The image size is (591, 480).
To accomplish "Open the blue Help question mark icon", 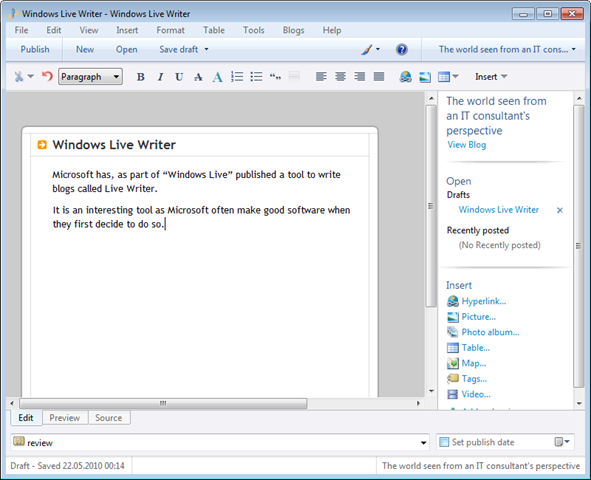I will click(x=402, y=49).
